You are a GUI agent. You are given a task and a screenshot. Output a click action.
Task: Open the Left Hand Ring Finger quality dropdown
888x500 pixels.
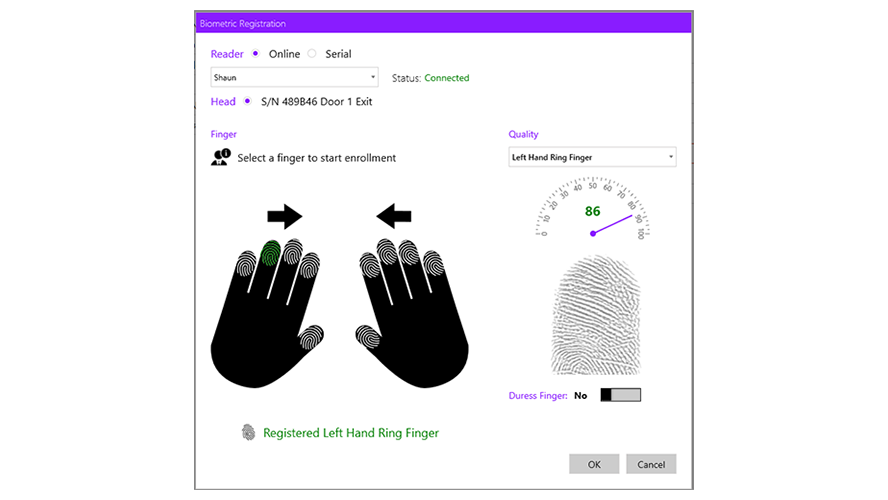tap(592, 157)
